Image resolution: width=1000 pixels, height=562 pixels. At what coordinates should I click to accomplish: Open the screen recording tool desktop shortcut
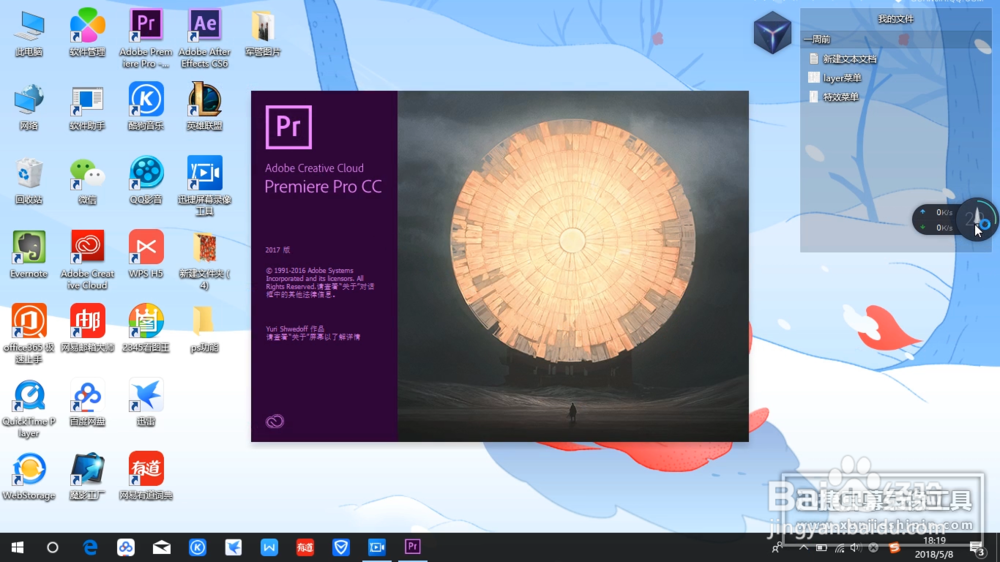[204, 186]
